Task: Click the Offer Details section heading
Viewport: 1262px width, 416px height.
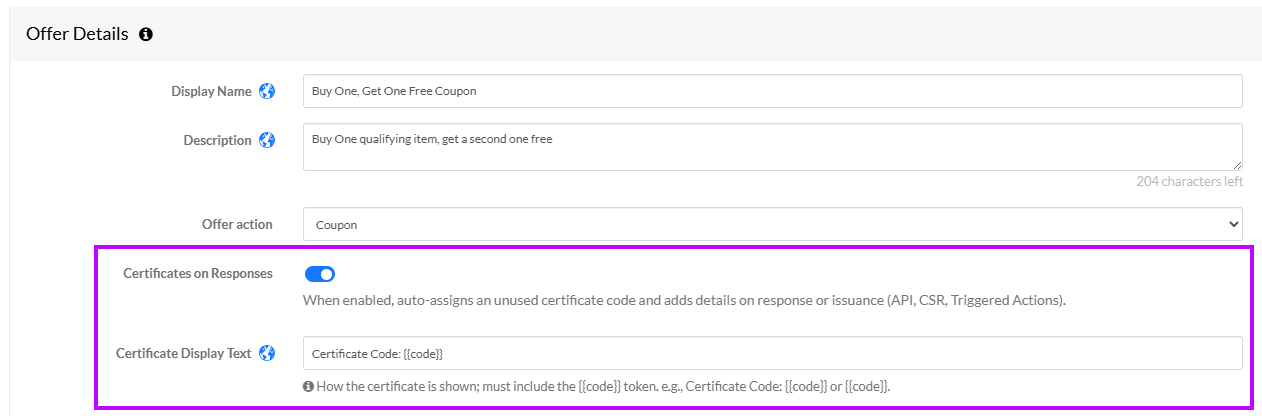Action: tap(77, 34)
